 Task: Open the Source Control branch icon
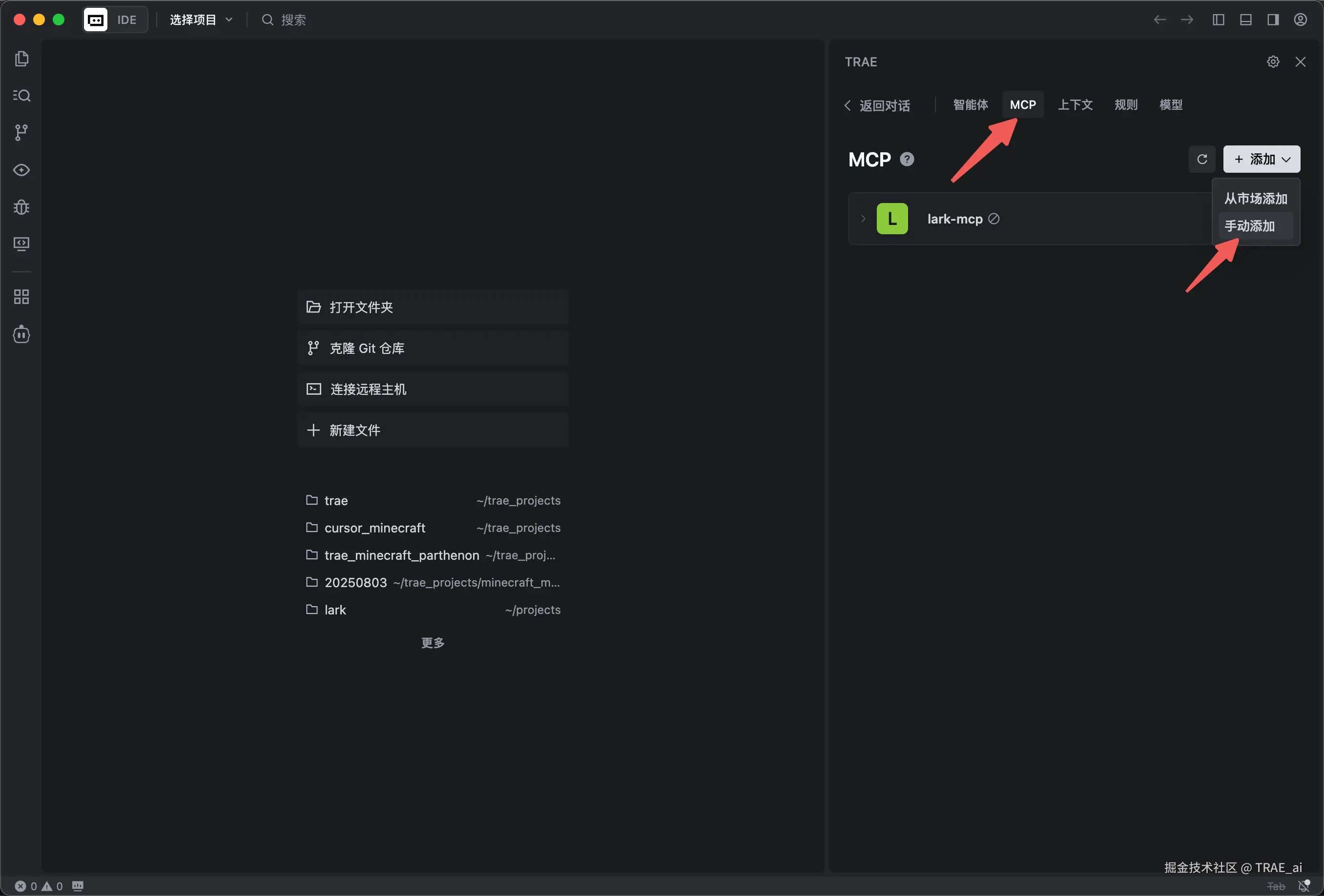click(x=21, y=133)
